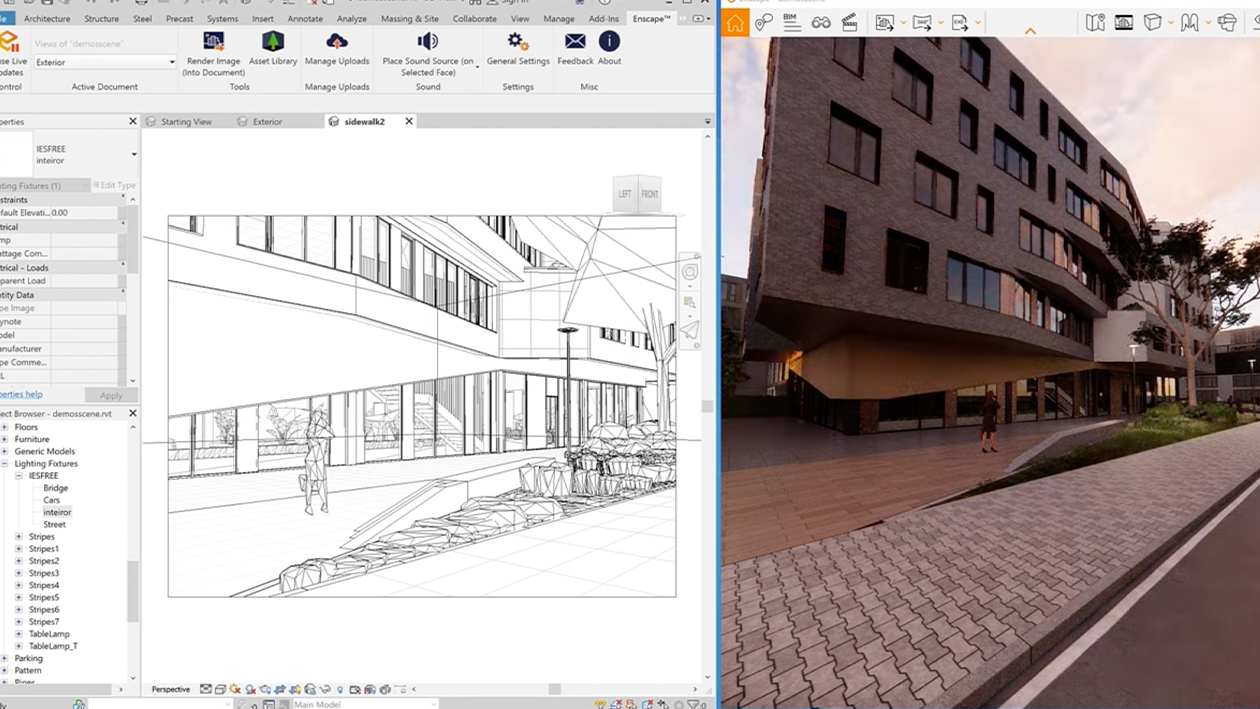Click the Properties help link
The width and height of the screenshot is (1260, 709).
(20, 394)
